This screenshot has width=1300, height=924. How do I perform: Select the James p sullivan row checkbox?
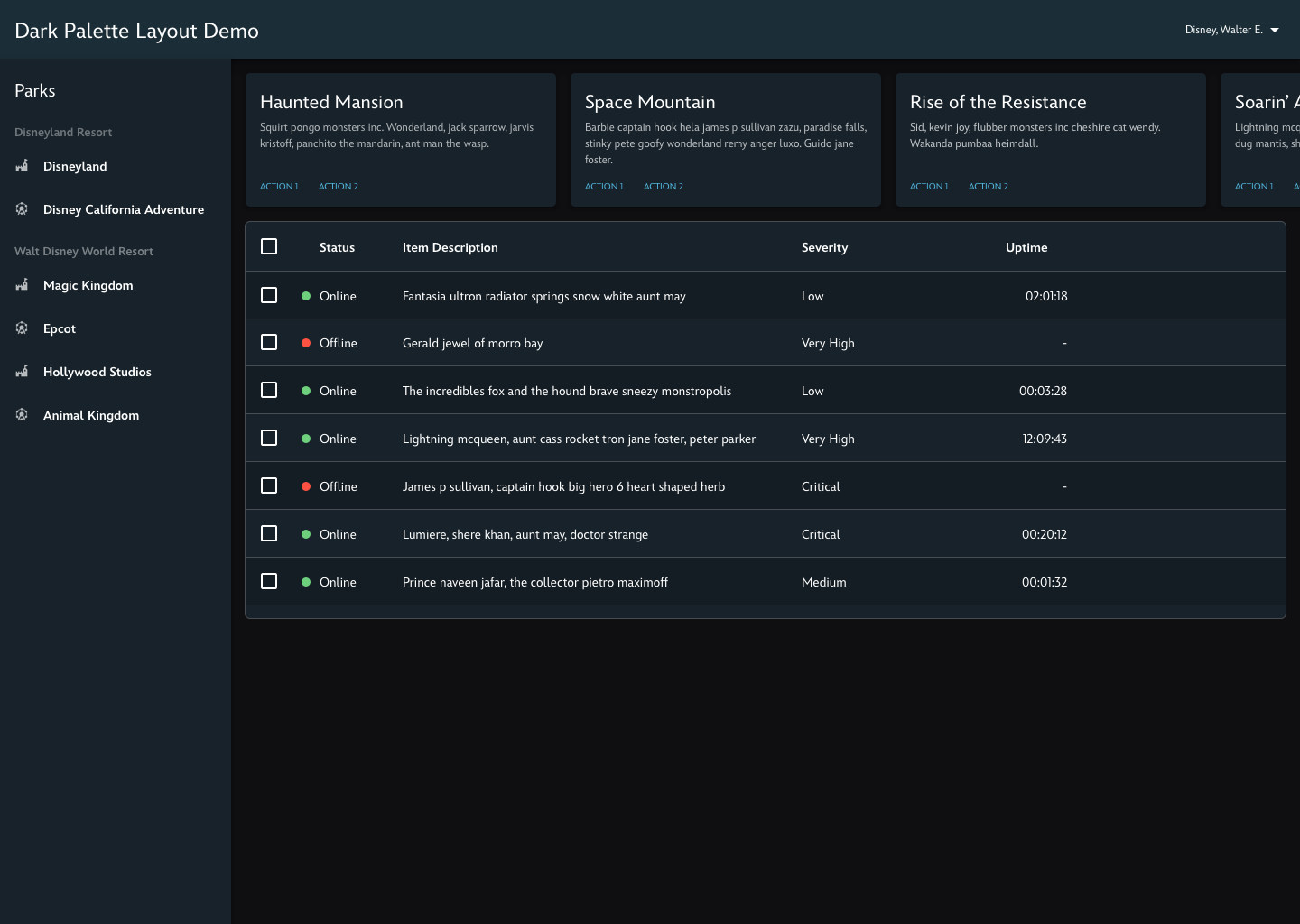(x=269, y=485)
